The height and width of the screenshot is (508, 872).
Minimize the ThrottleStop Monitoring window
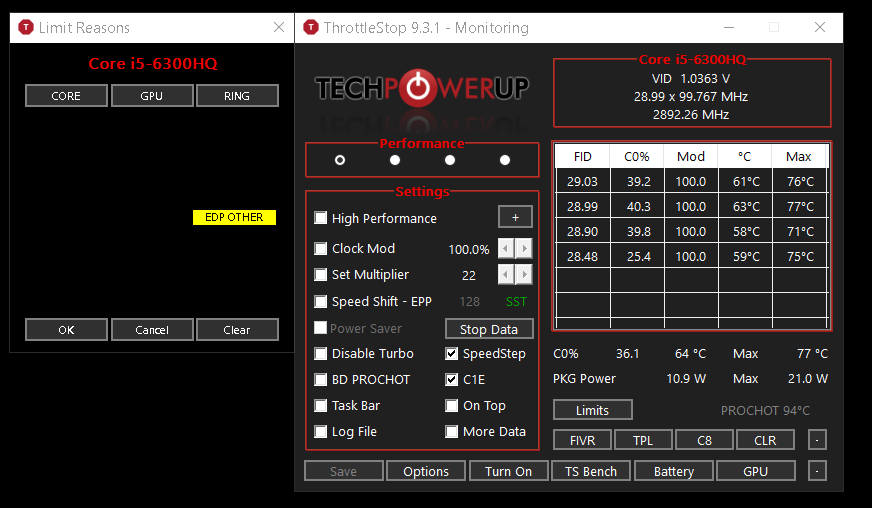[729, 27]
